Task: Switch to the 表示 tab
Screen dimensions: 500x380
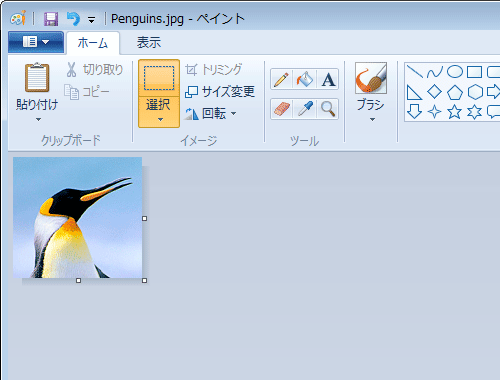Action: coord(149,43)
